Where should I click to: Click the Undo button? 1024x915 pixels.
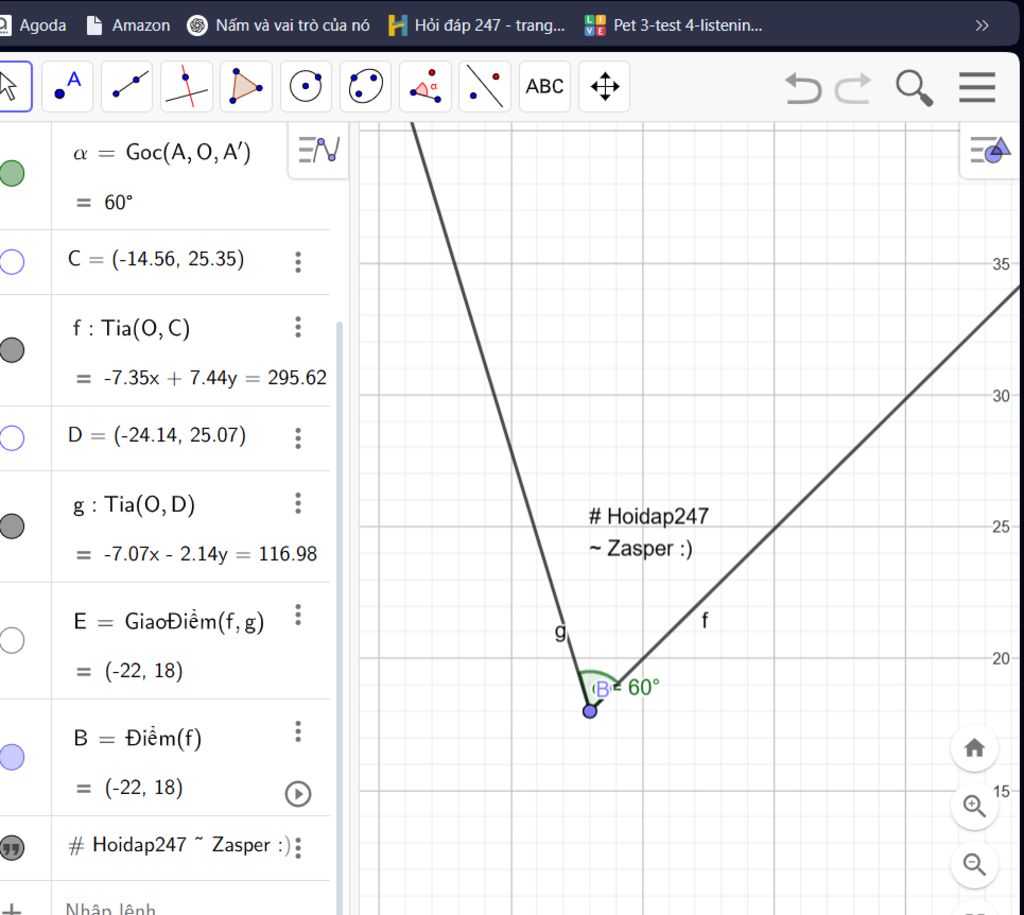[802, 88]
